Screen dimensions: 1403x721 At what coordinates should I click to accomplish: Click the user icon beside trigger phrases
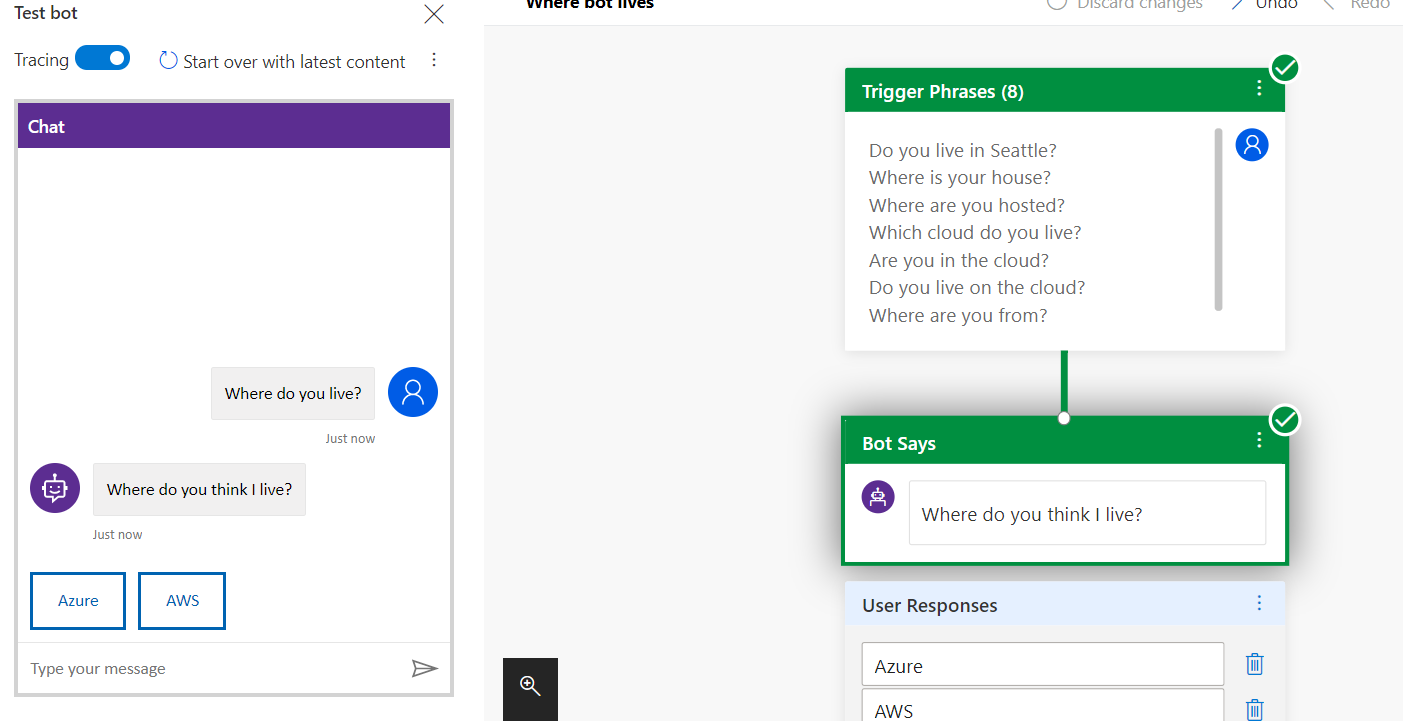pyautogui.click(x=1252, y=144)
